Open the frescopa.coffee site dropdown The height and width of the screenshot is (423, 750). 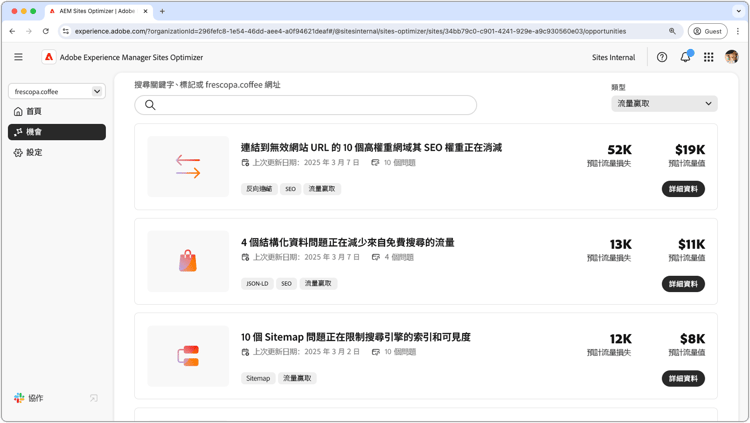tap(57, 91)
